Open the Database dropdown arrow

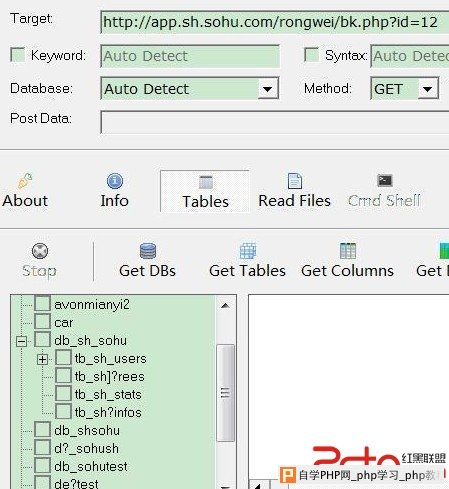click(268, 89)
